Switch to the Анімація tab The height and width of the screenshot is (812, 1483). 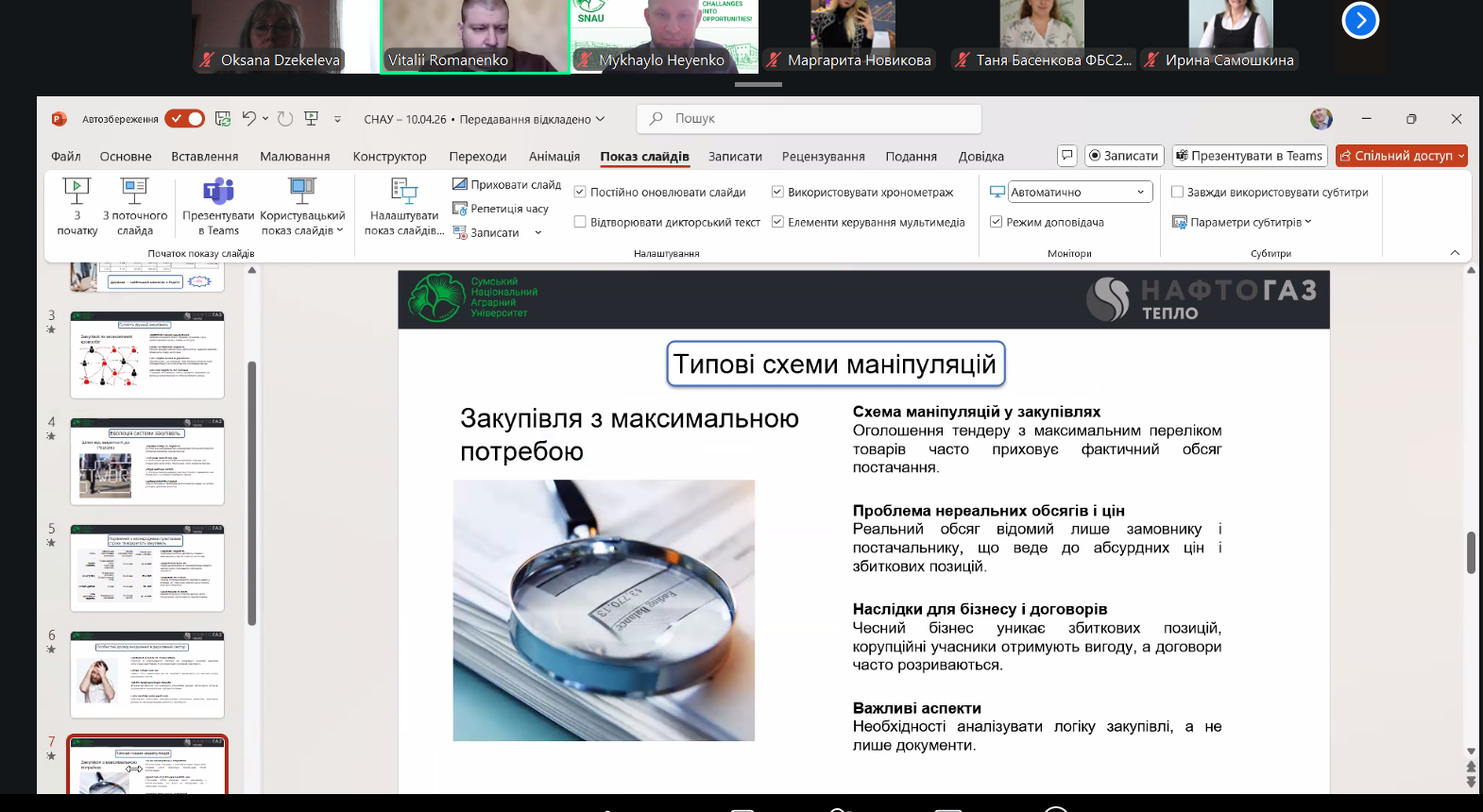point(554,157)
